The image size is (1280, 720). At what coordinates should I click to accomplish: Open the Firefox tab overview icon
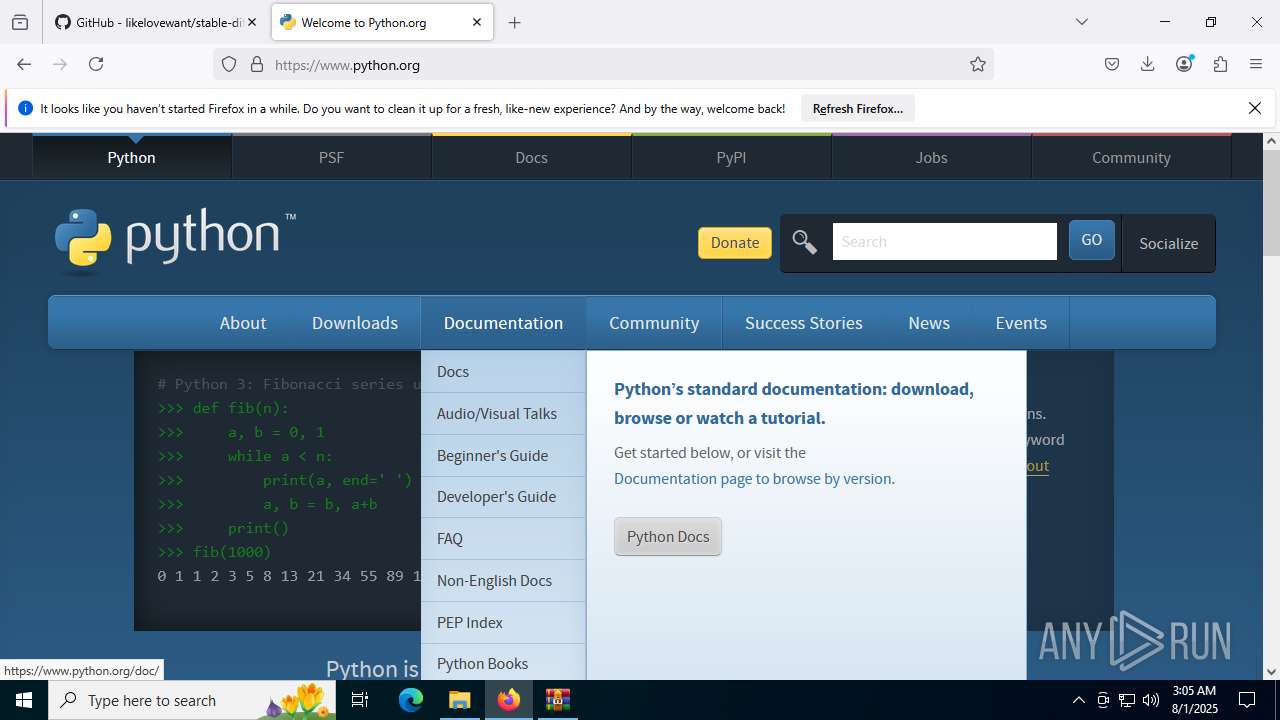20,22
